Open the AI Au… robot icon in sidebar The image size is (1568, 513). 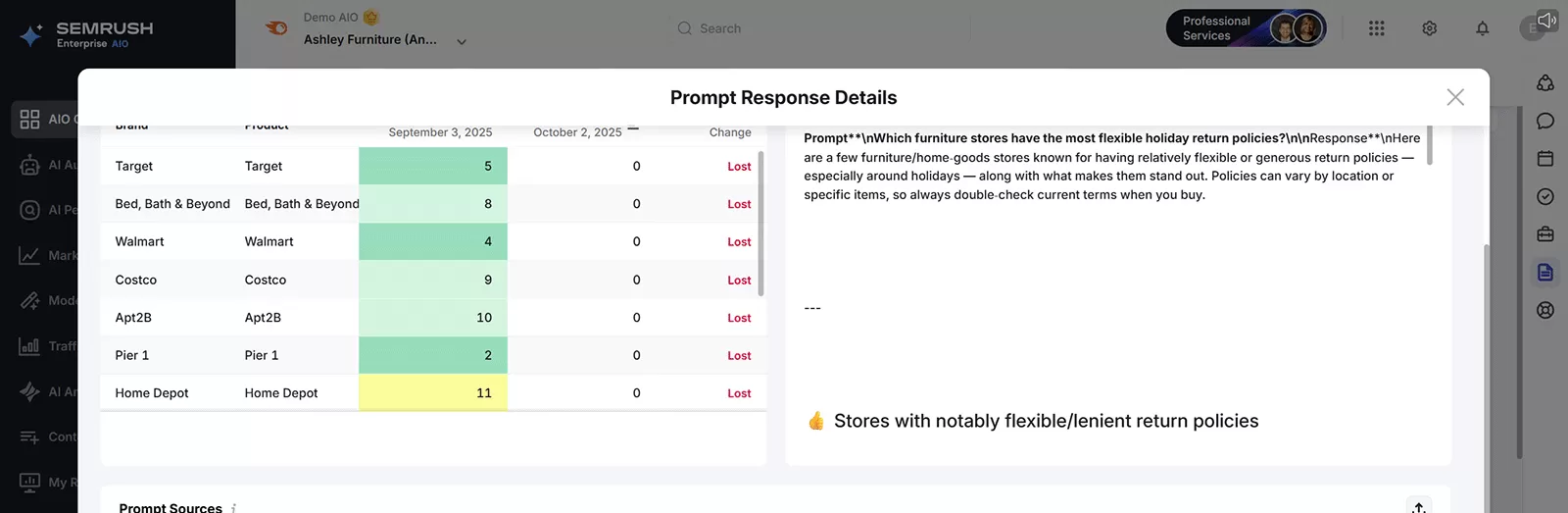pos(30,165)
